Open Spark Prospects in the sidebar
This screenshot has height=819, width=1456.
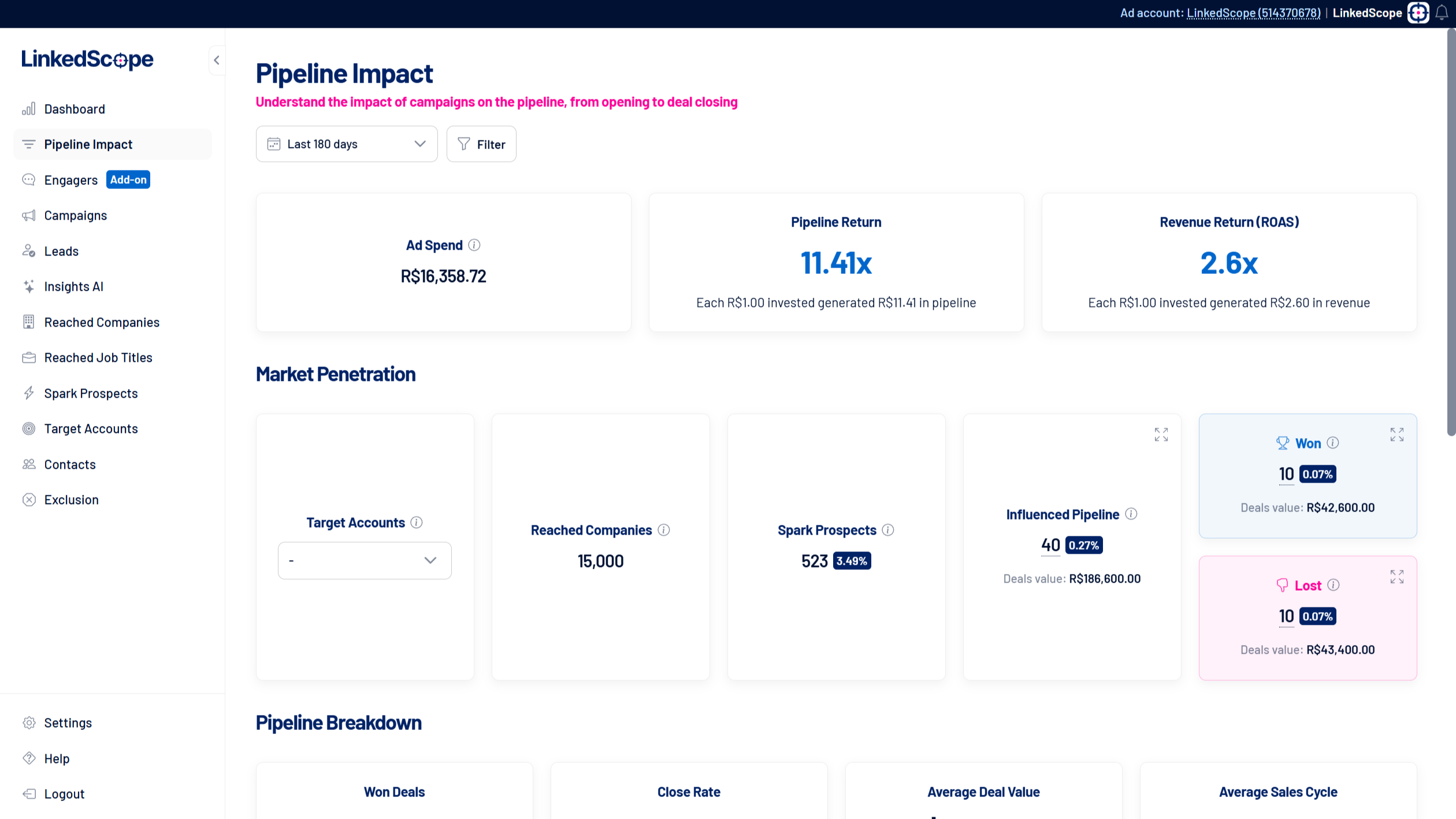click(112, 393)
